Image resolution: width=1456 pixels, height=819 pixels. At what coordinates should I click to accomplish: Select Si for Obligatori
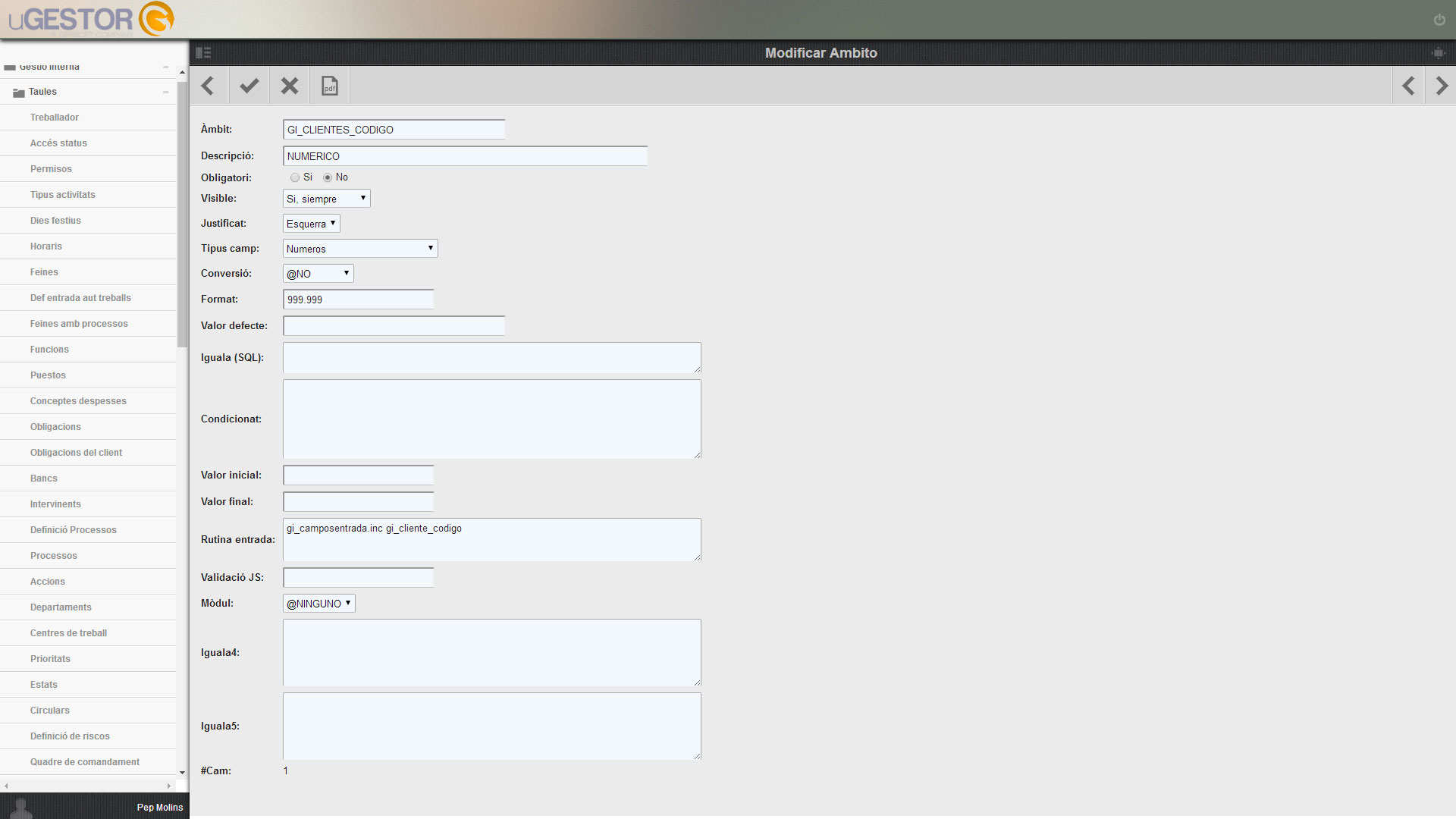tap(295, 177)
